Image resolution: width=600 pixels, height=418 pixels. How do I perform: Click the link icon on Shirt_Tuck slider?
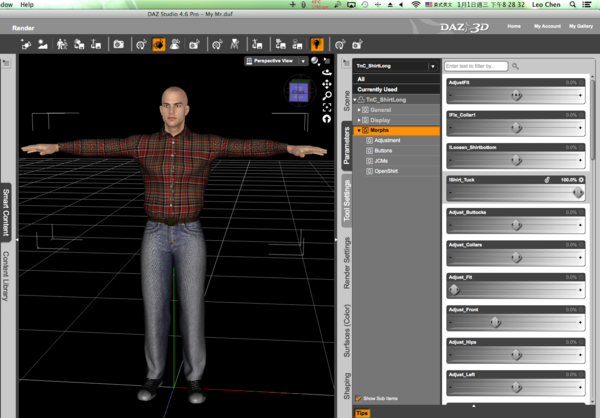tap(547, 179)
